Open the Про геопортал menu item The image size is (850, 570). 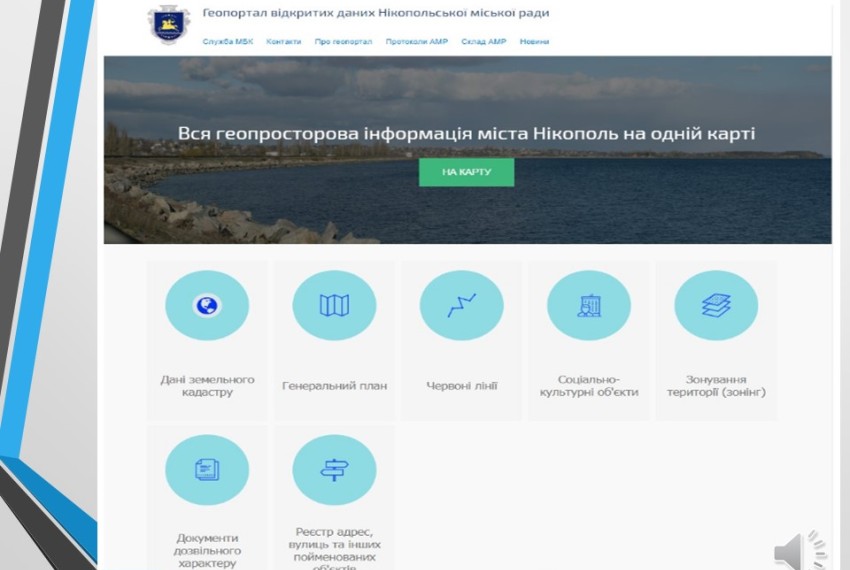coord(343,41)
